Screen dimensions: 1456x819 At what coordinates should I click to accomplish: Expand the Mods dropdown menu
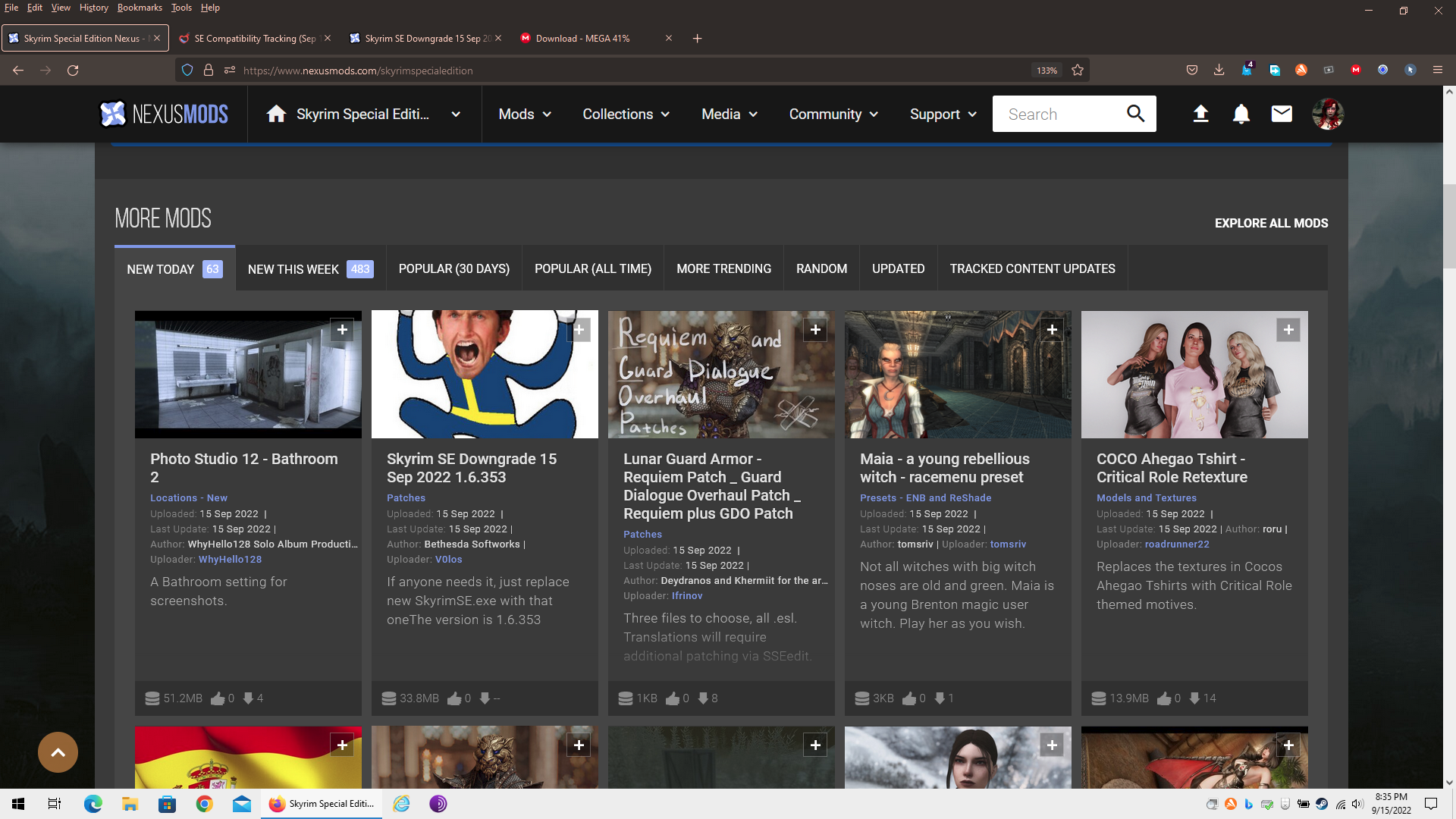(x=525, y=115)
